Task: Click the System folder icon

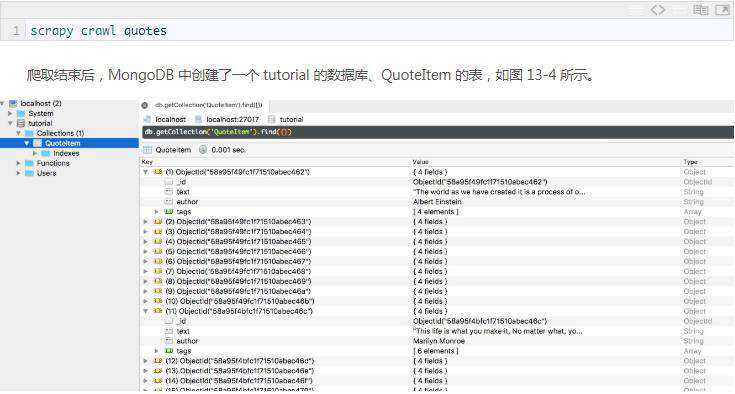Action: click(21, 113)
